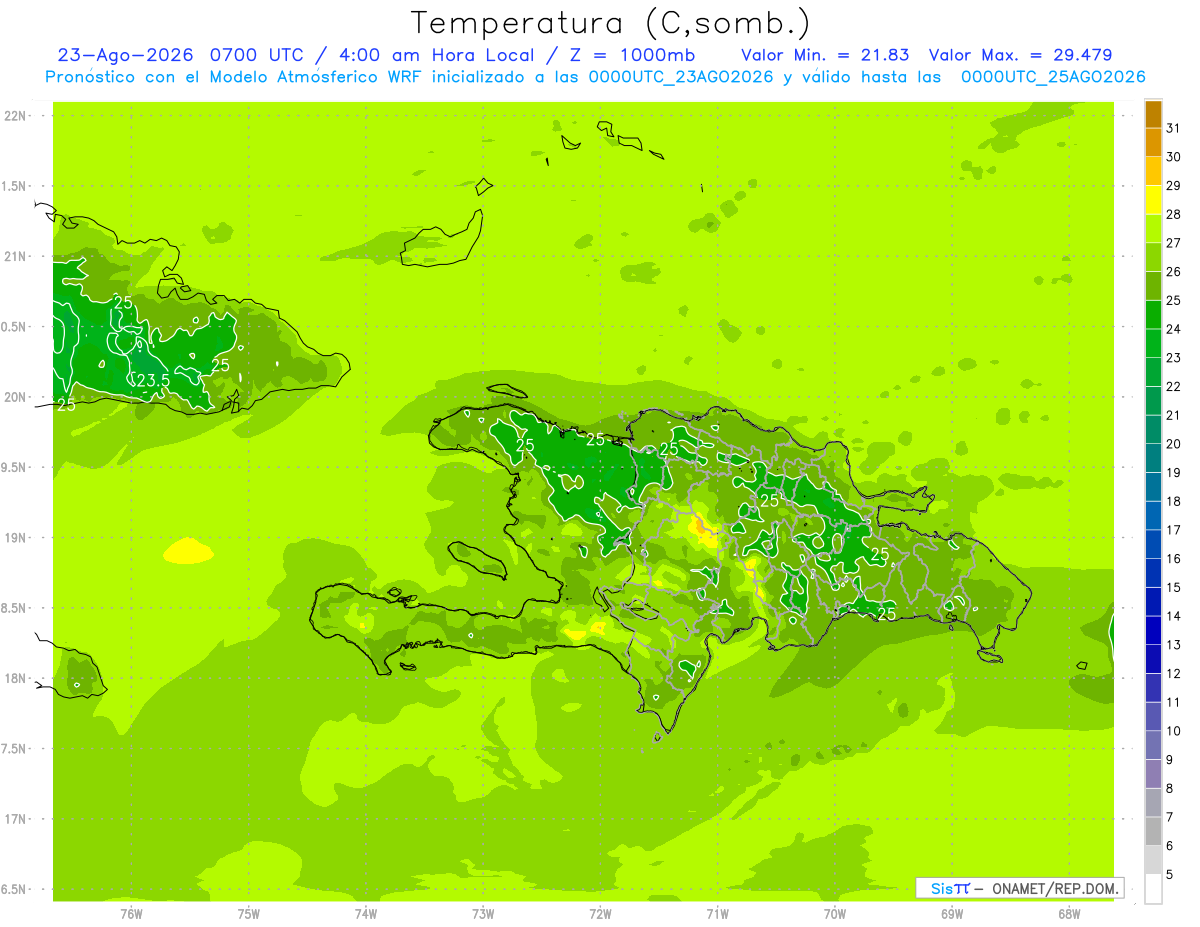Click the 'Valor Min. = 21.83' readout
This screenshot has width=1200, height=927.
[825, 55]
